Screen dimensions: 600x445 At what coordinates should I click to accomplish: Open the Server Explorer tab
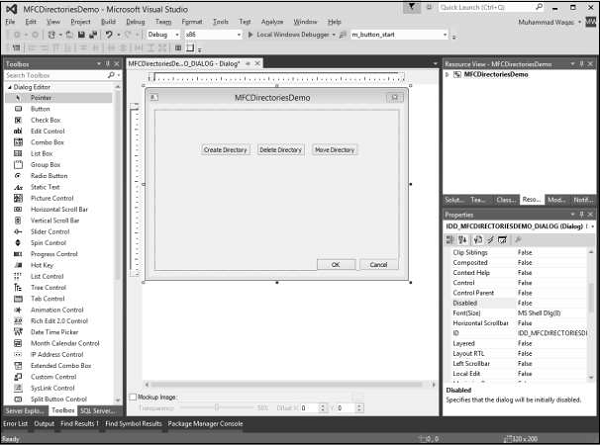point(24,410)
